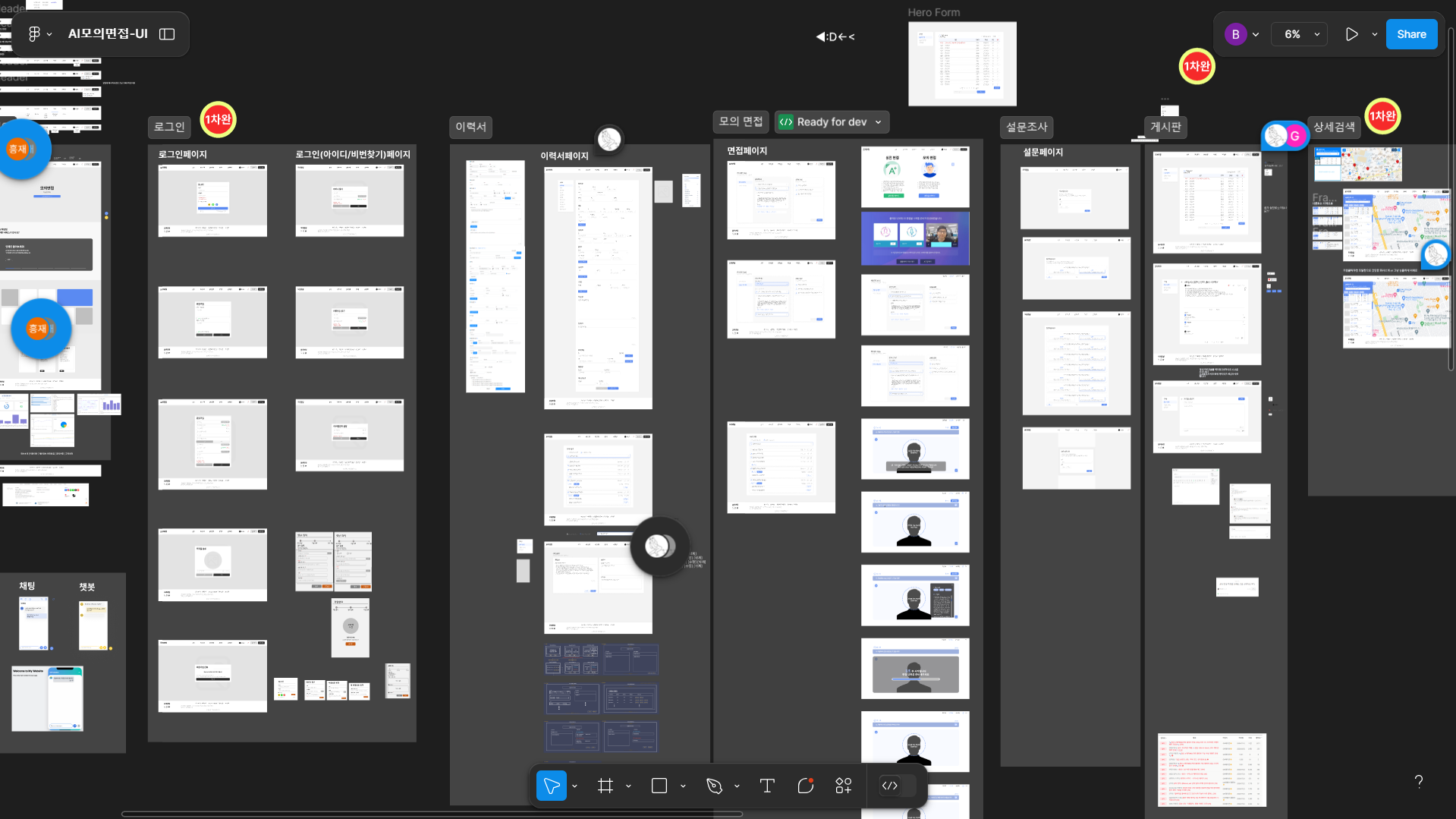1456x819 pixels.
Task: Open the Figma main menu
Action: (39, 34)
